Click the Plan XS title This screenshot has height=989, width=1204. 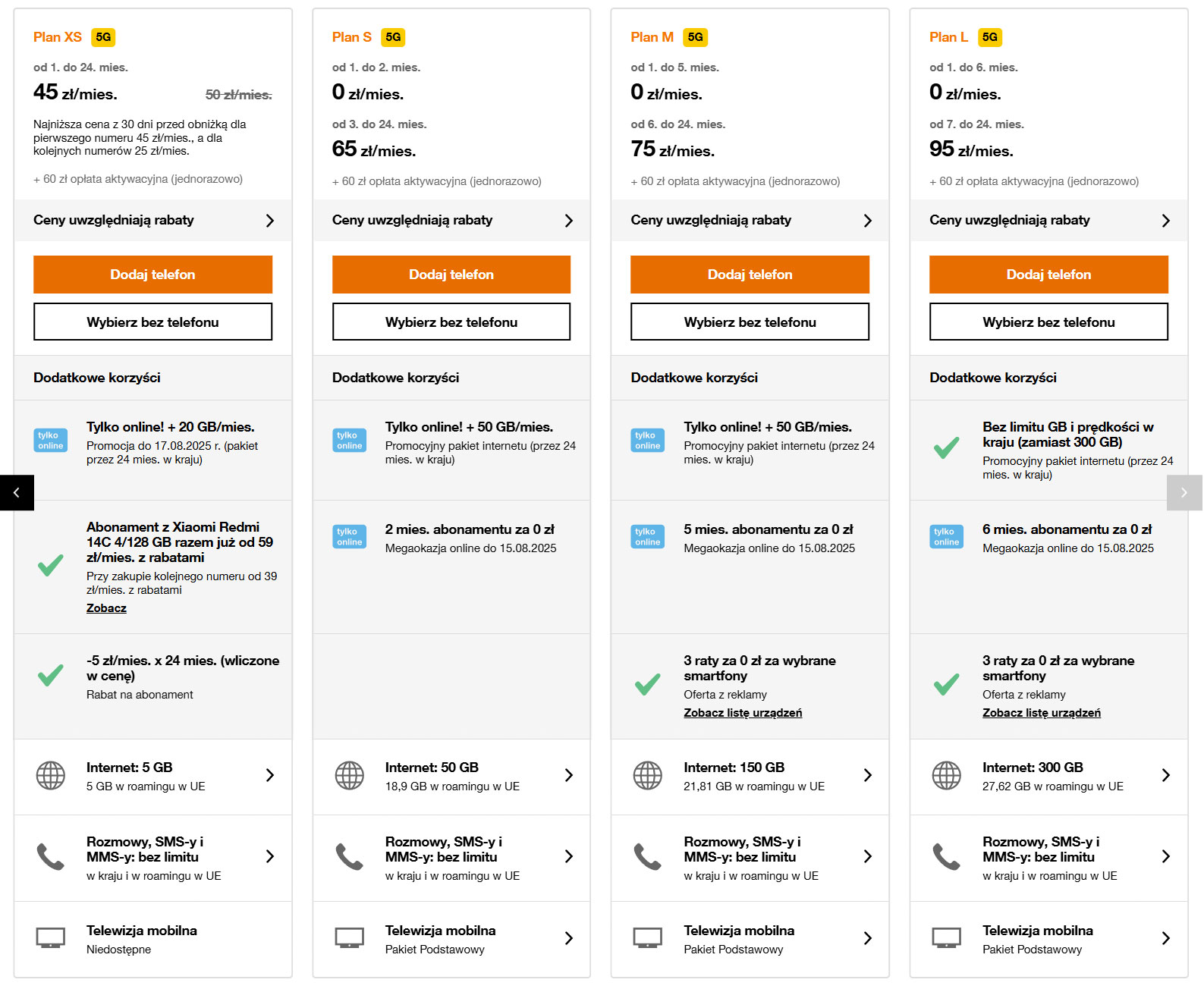tap(58, 37)
